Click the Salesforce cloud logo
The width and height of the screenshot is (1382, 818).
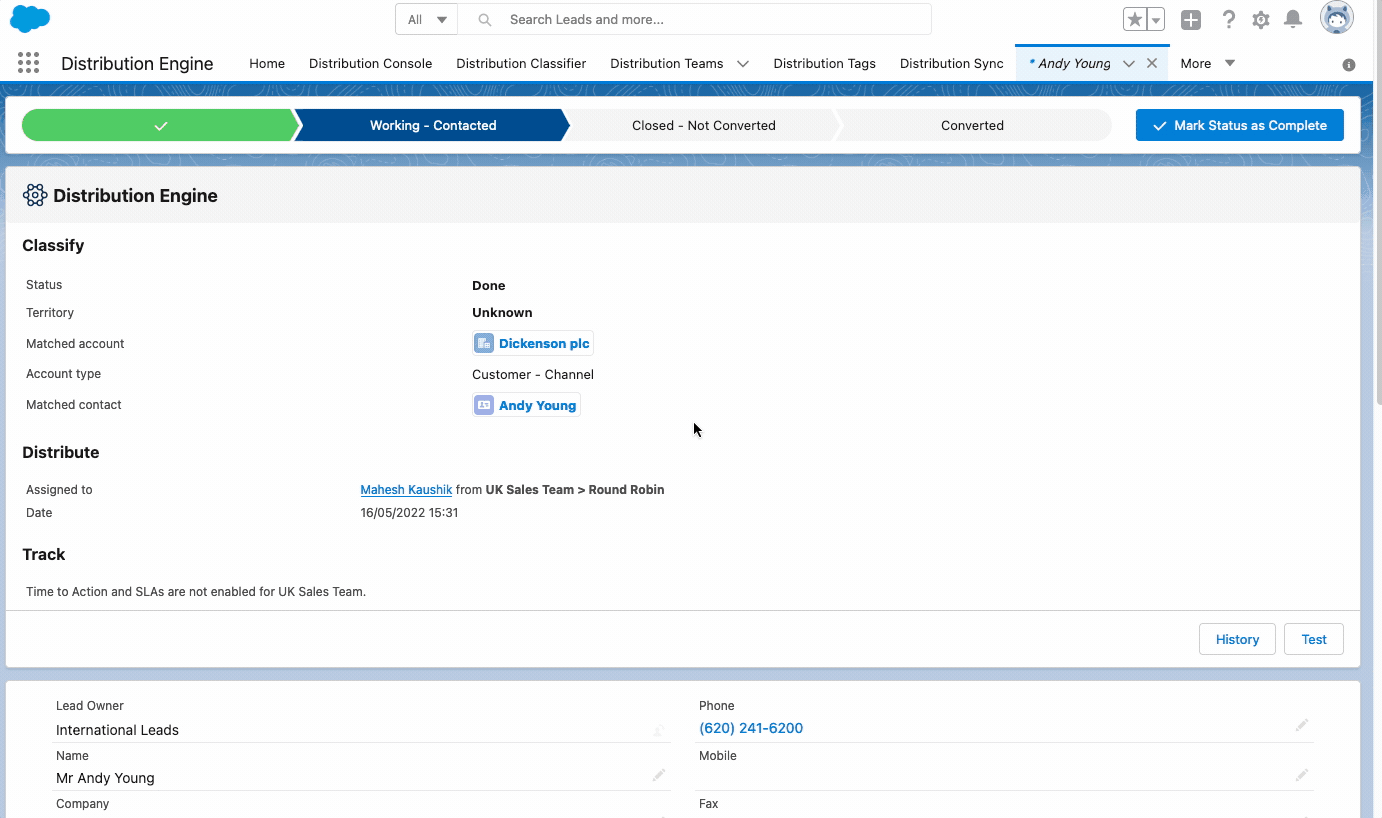point(30,18)
